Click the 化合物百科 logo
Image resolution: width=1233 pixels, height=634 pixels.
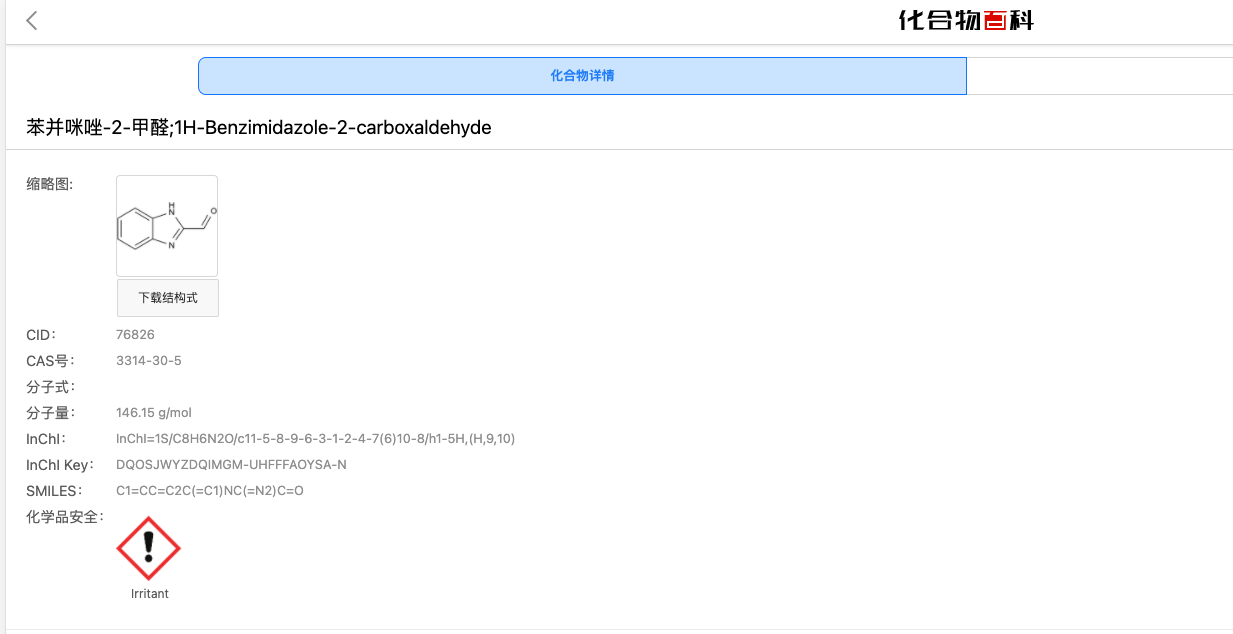coord(966,20)
